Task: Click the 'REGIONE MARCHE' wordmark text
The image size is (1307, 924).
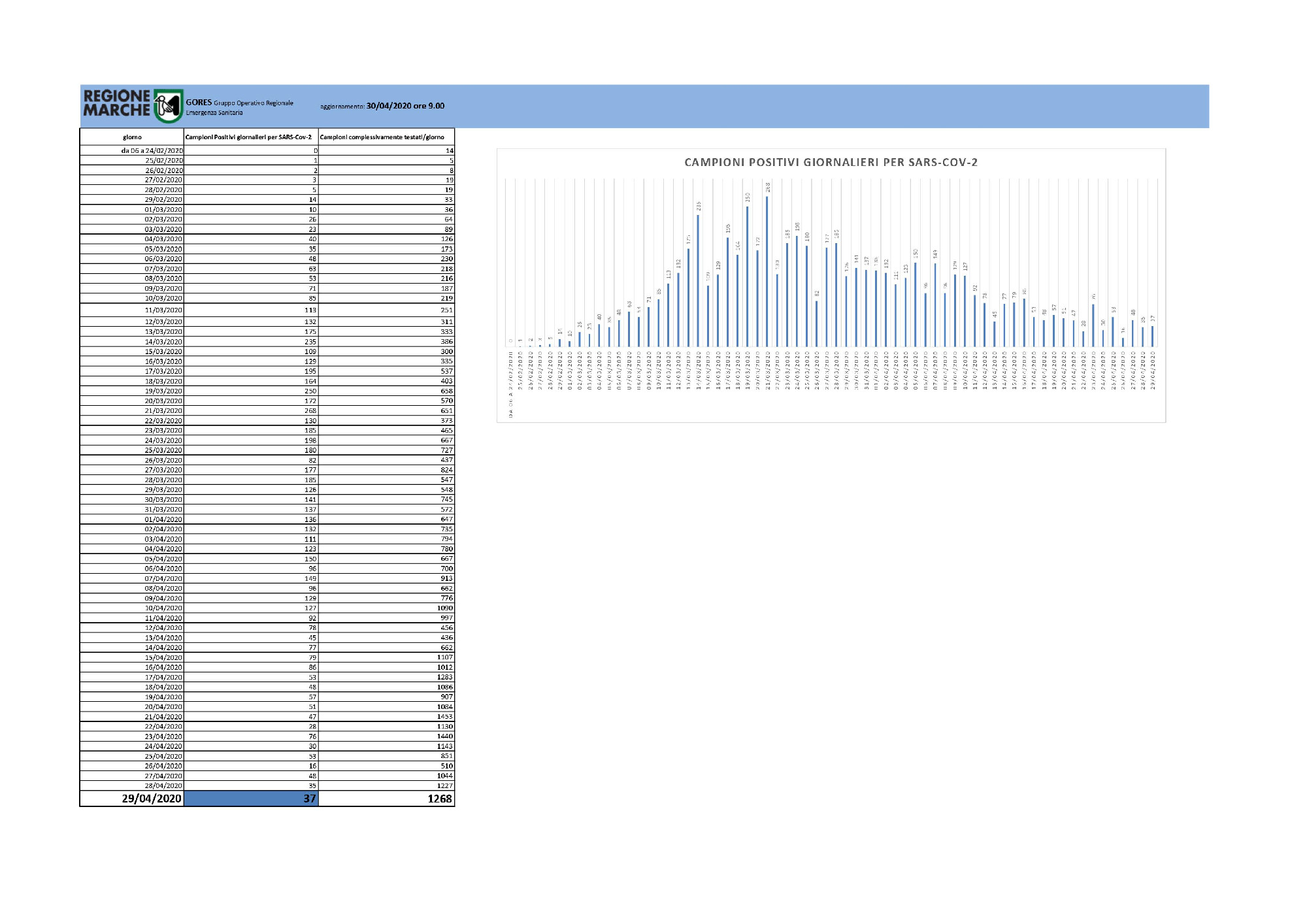Action: [116, 103]
